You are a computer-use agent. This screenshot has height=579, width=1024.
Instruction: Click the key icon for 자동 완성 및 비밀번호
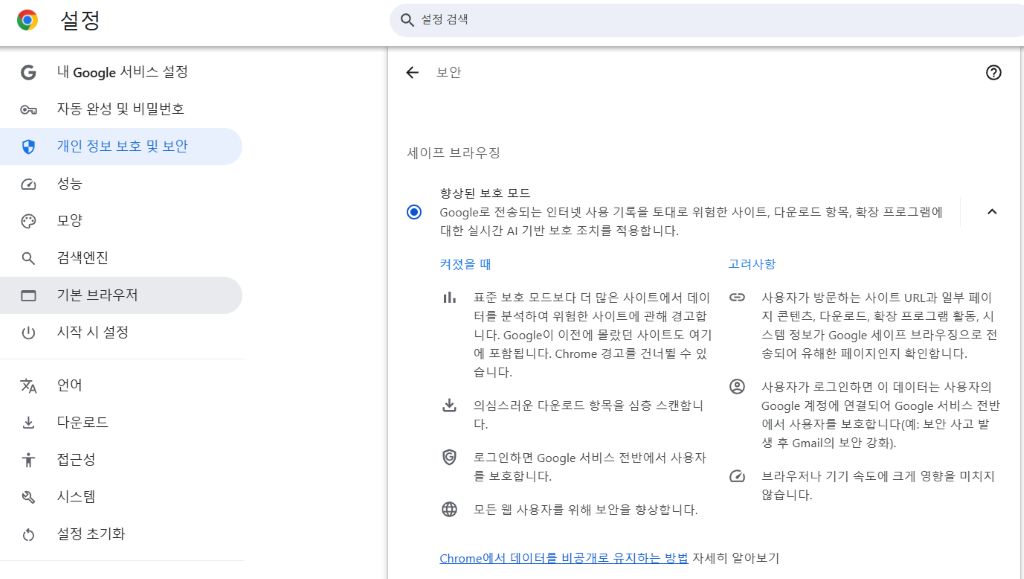pyautogui.click(x=28, y=109)
